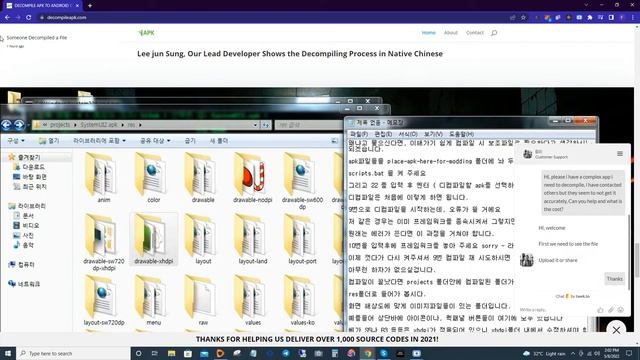Open the Extensions puzzle-piece menu
Image resolution: width=640 pixels, height=360 pixels.
[x=590, y=18]
